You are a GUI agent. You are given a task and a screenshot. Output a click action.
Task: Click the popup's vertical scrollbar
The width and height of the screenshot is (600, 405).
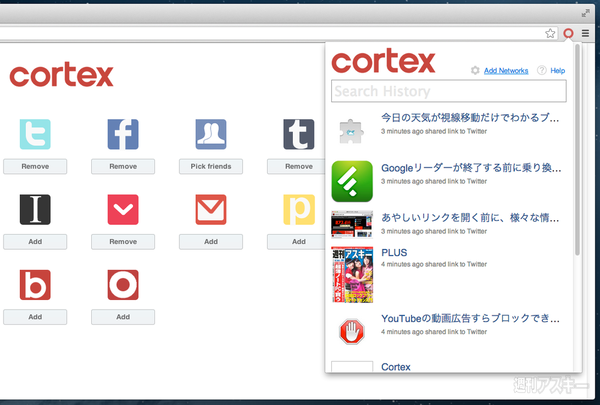coord(577,149)
